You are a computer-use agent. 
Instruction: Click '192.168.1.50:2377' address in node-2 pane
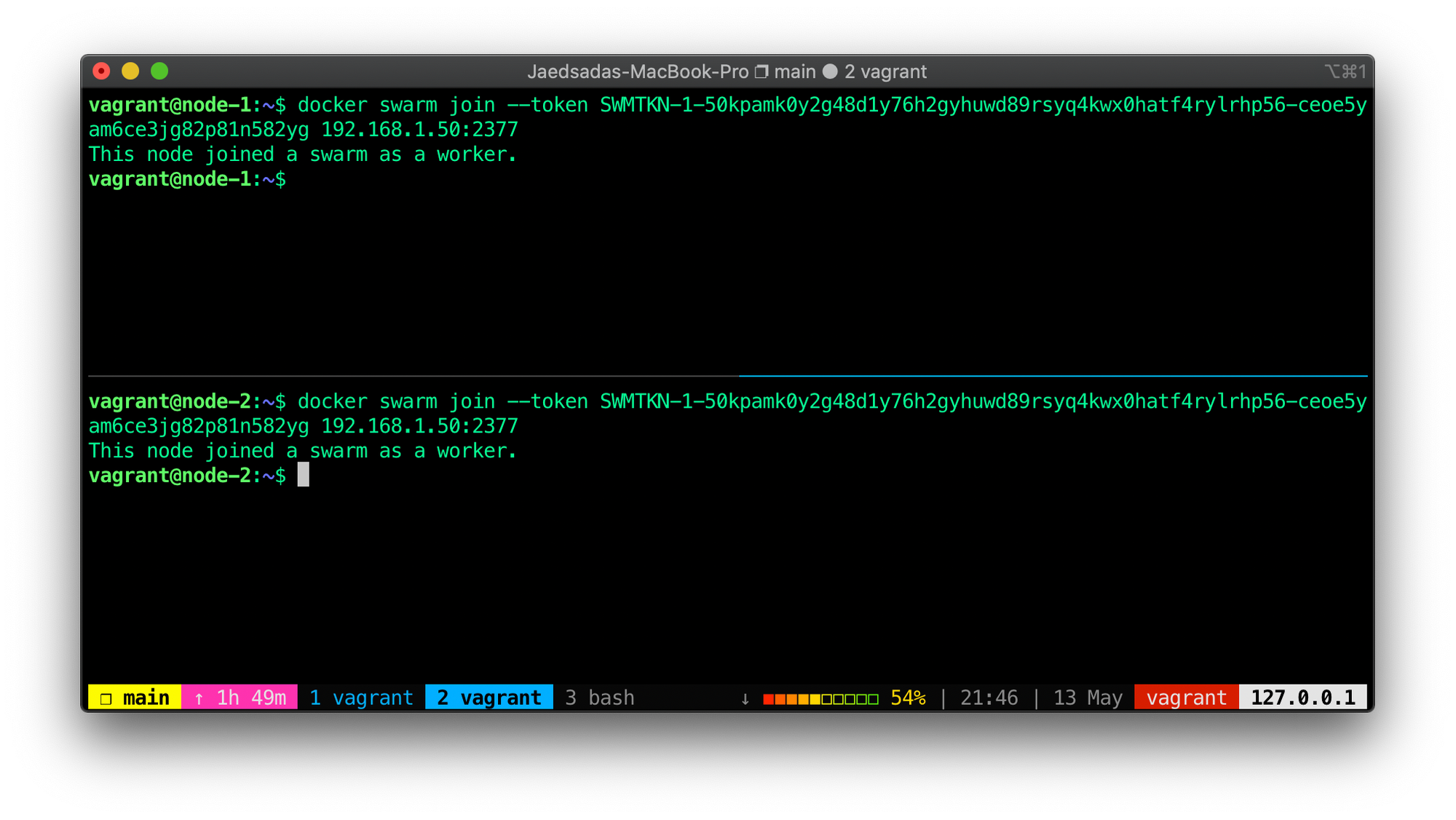[419, 426]
